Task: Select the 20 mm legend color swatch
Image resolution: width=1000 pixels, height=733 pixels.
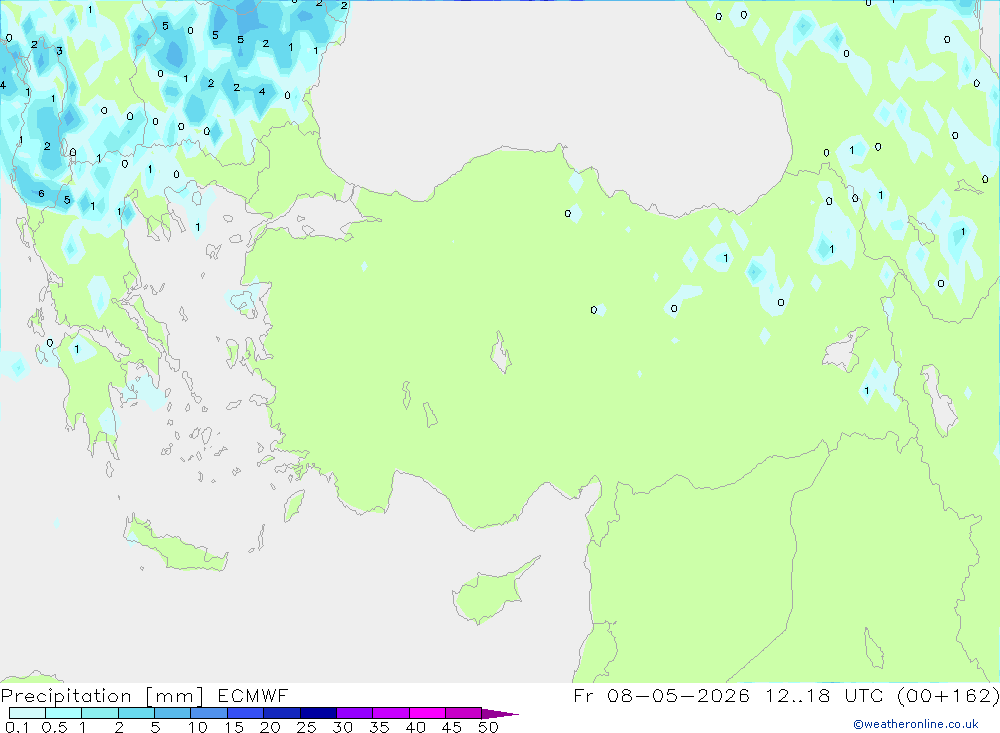Action: click(x=281, y=713)
